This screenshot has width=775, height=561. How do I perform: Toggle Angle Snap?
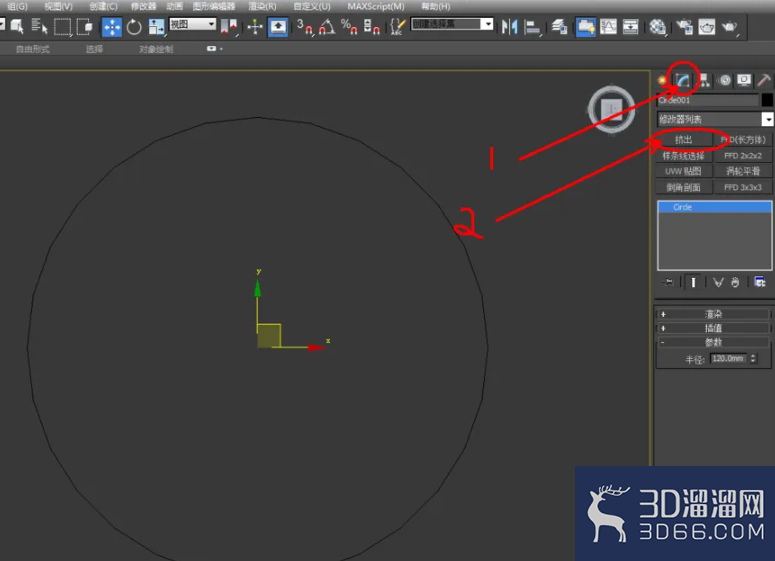326,27
